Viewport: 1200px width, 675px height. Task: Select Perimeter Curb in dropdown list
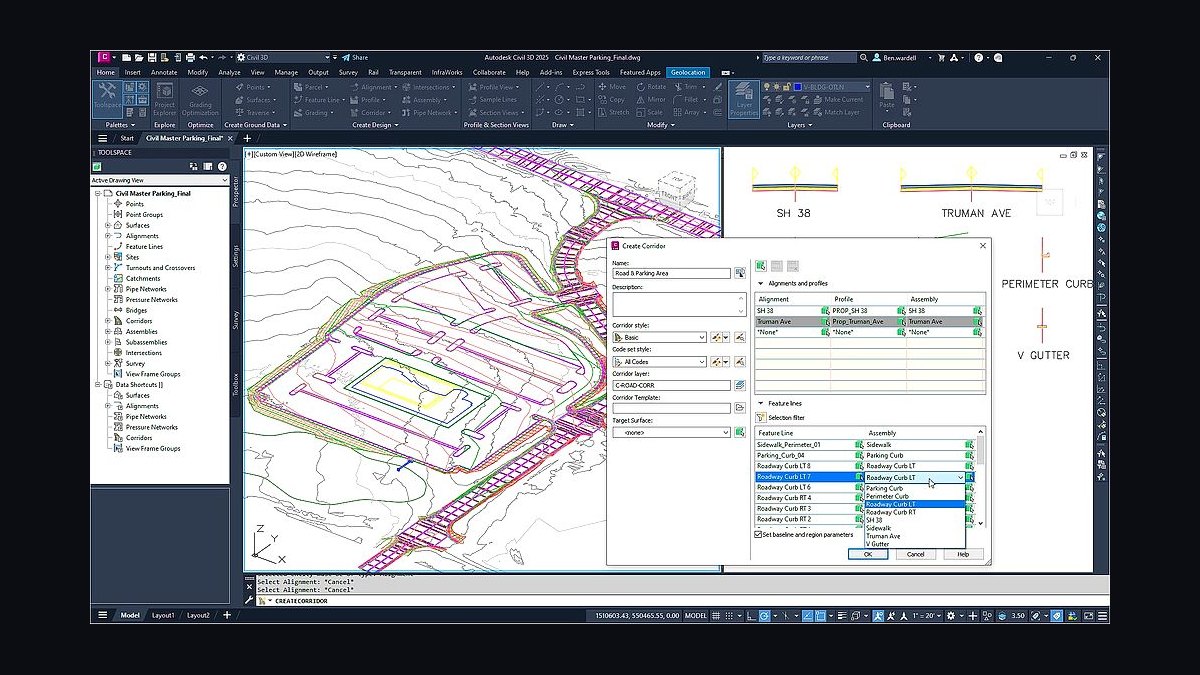pyautogui.click(x=915, y=496)
